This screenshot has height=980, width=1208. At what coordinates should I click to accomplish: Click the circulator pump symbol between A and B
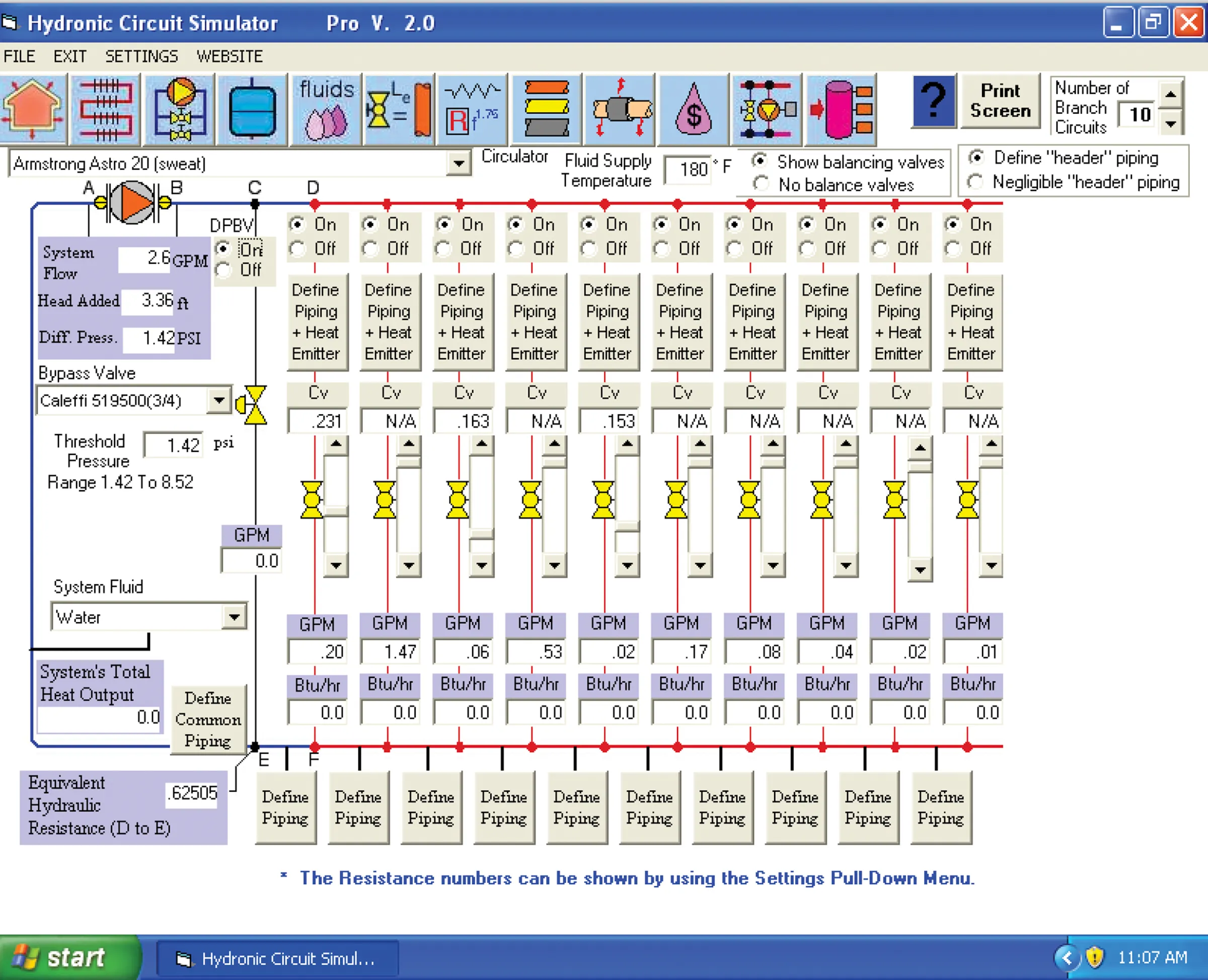(132, 202)
